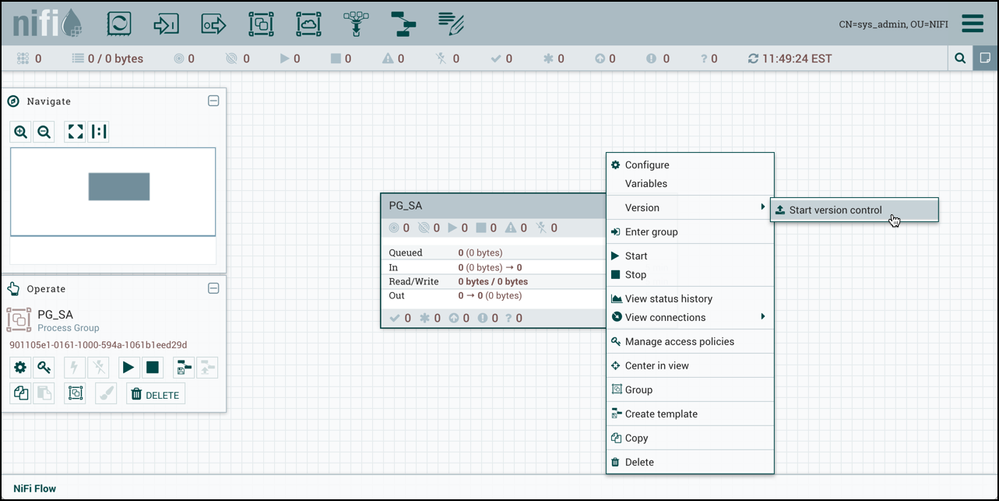This screenshot has width=999, height=501.
Task: Click the Template toolbar icon
Action: coord(403,23)
